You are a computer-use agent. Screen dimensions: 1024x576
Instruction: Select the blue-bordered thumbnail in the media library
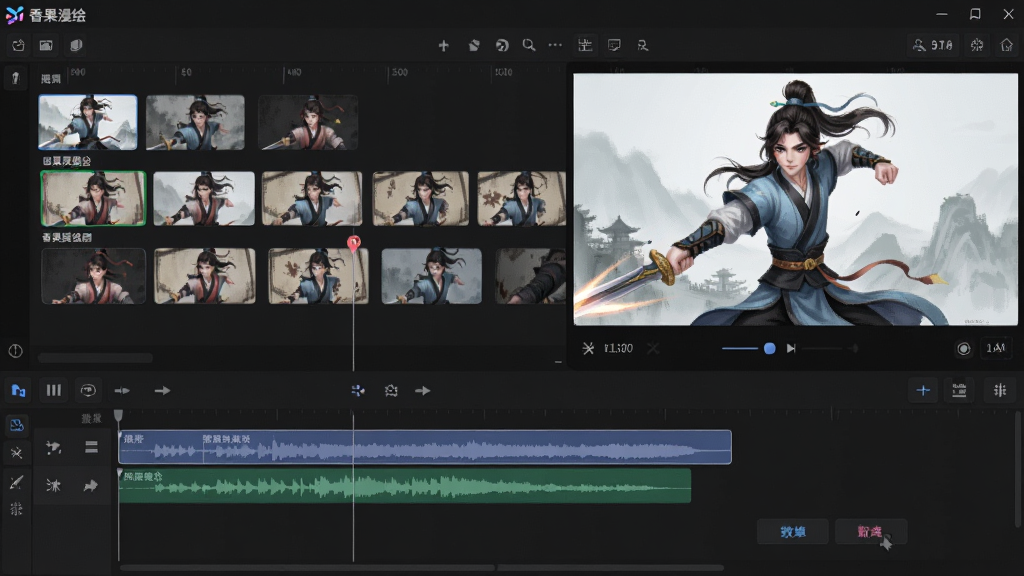pos(88,122)
